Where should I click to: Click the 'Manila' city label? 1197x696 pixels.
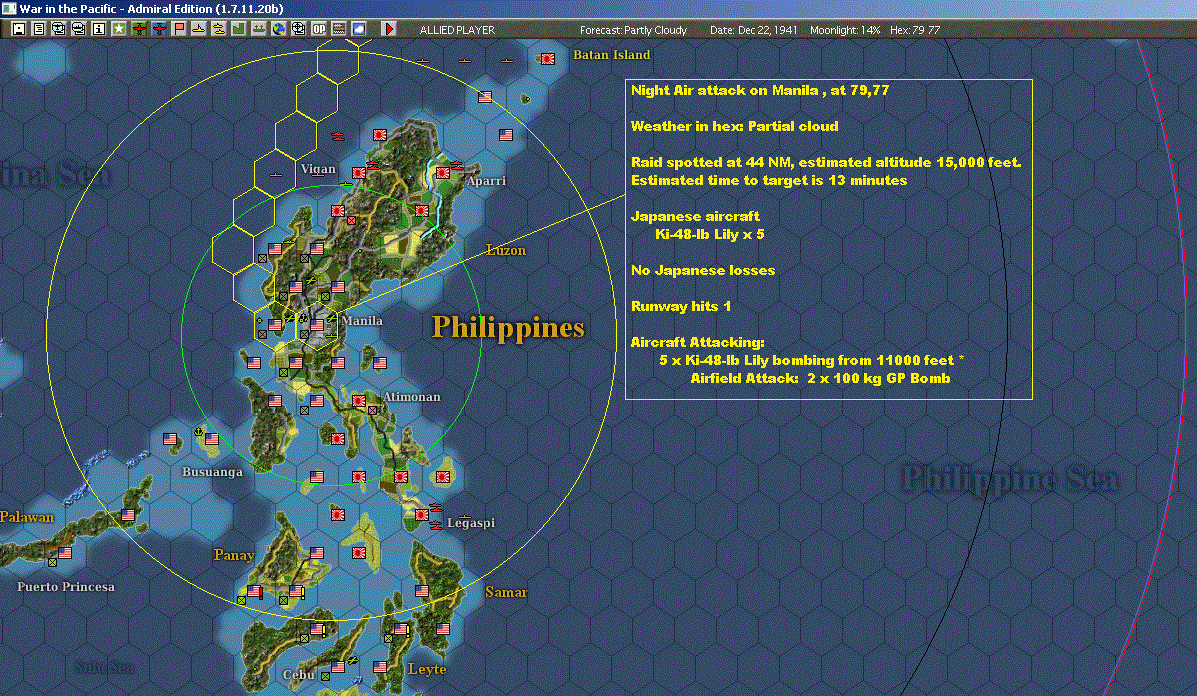point(363,321)
